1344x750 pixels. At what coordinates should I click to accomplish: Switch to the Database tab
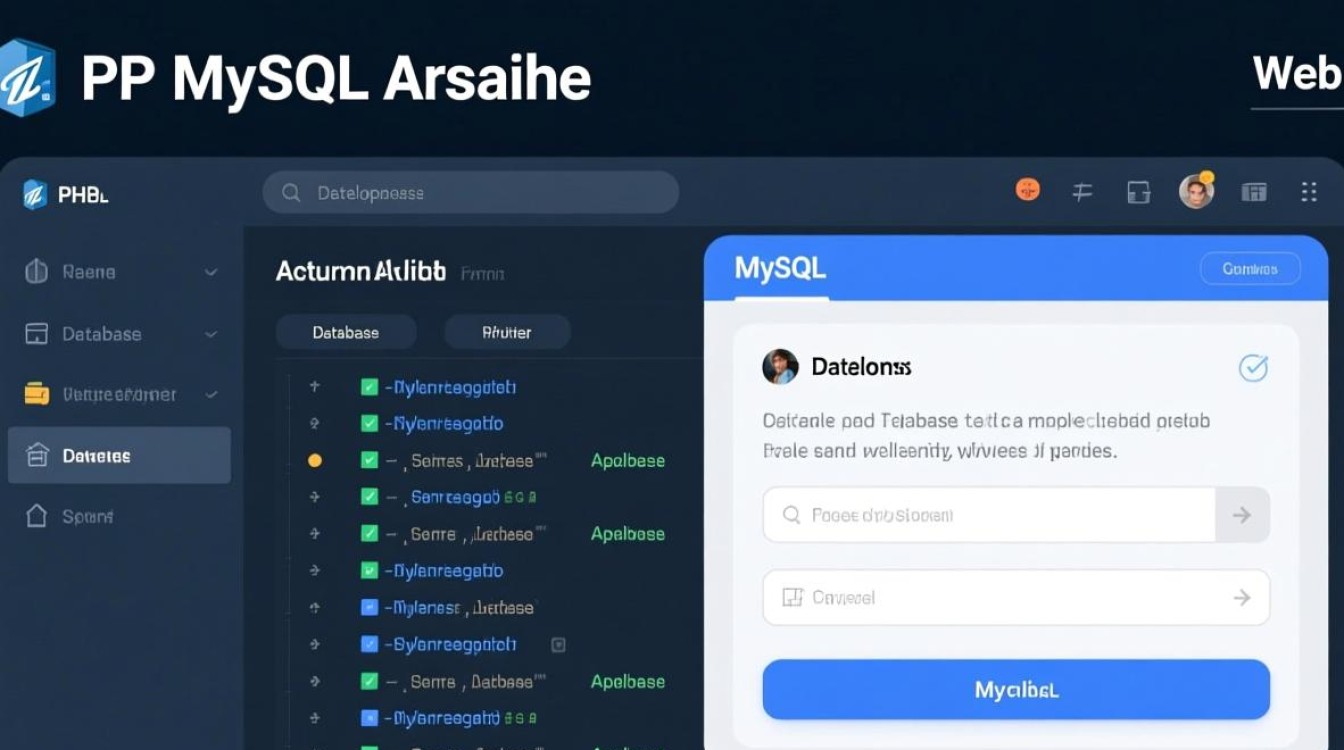pyautogui.click(x=346, y=331)
